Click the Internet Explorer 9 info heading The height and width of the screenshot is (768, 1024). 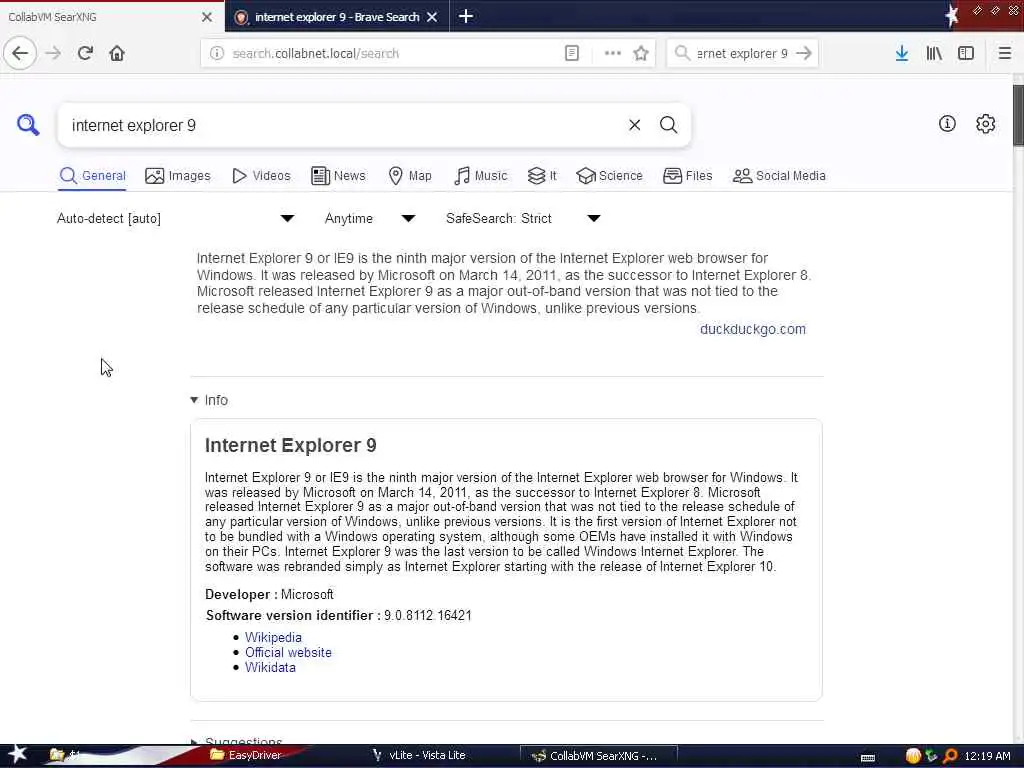pyautogui.click(x=291, y=445)
